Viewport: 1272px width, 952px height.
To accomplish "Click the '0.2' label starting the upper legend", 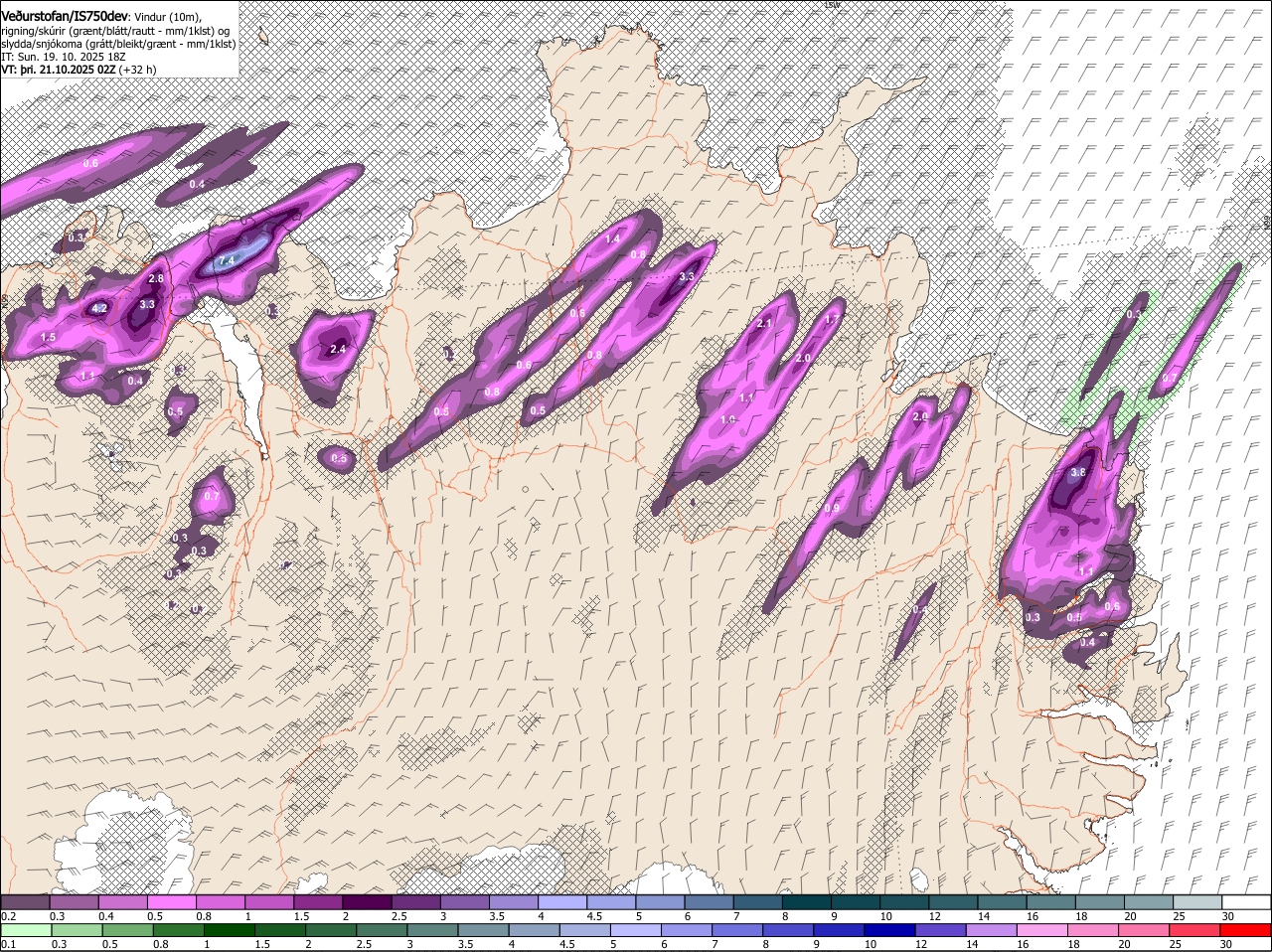I will pos(9,916).
